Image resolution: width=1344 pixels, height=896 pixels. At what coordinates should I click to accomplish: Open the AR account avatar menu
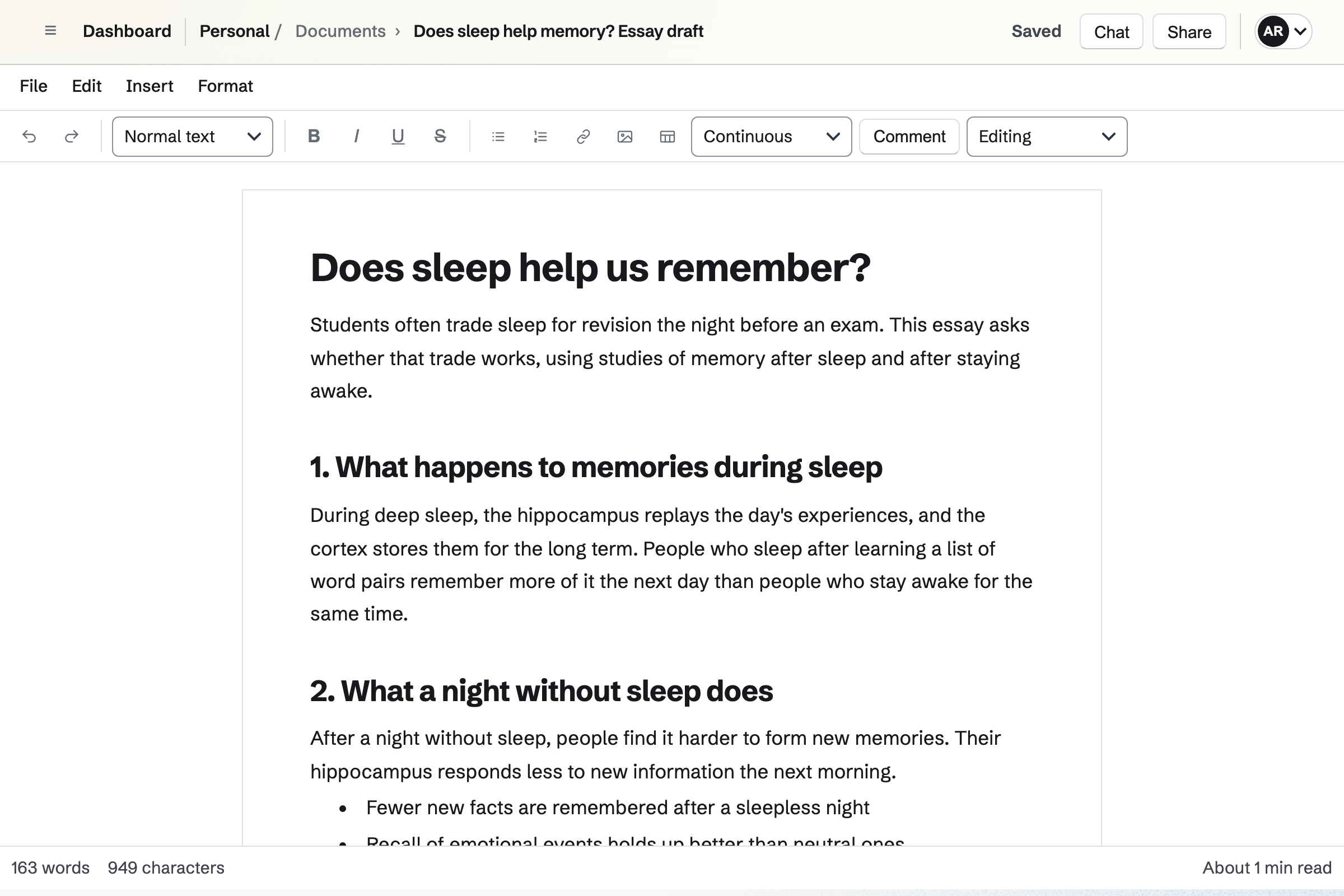[1273, 31]
